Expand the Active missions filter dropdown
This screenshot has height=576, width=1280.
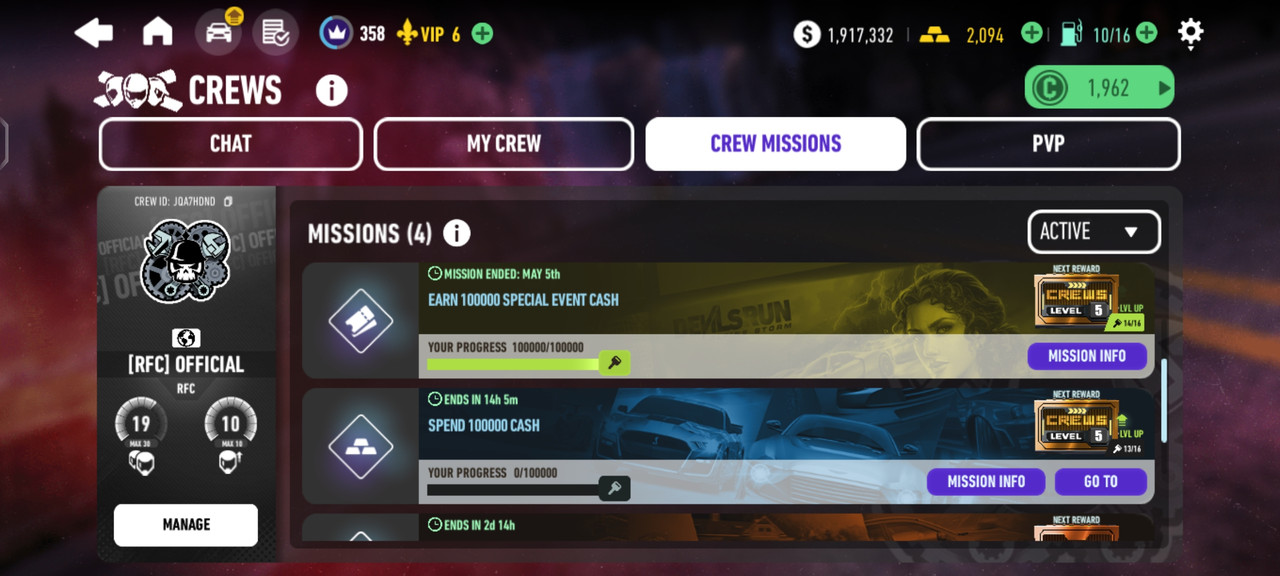[x=1094, y=232]
